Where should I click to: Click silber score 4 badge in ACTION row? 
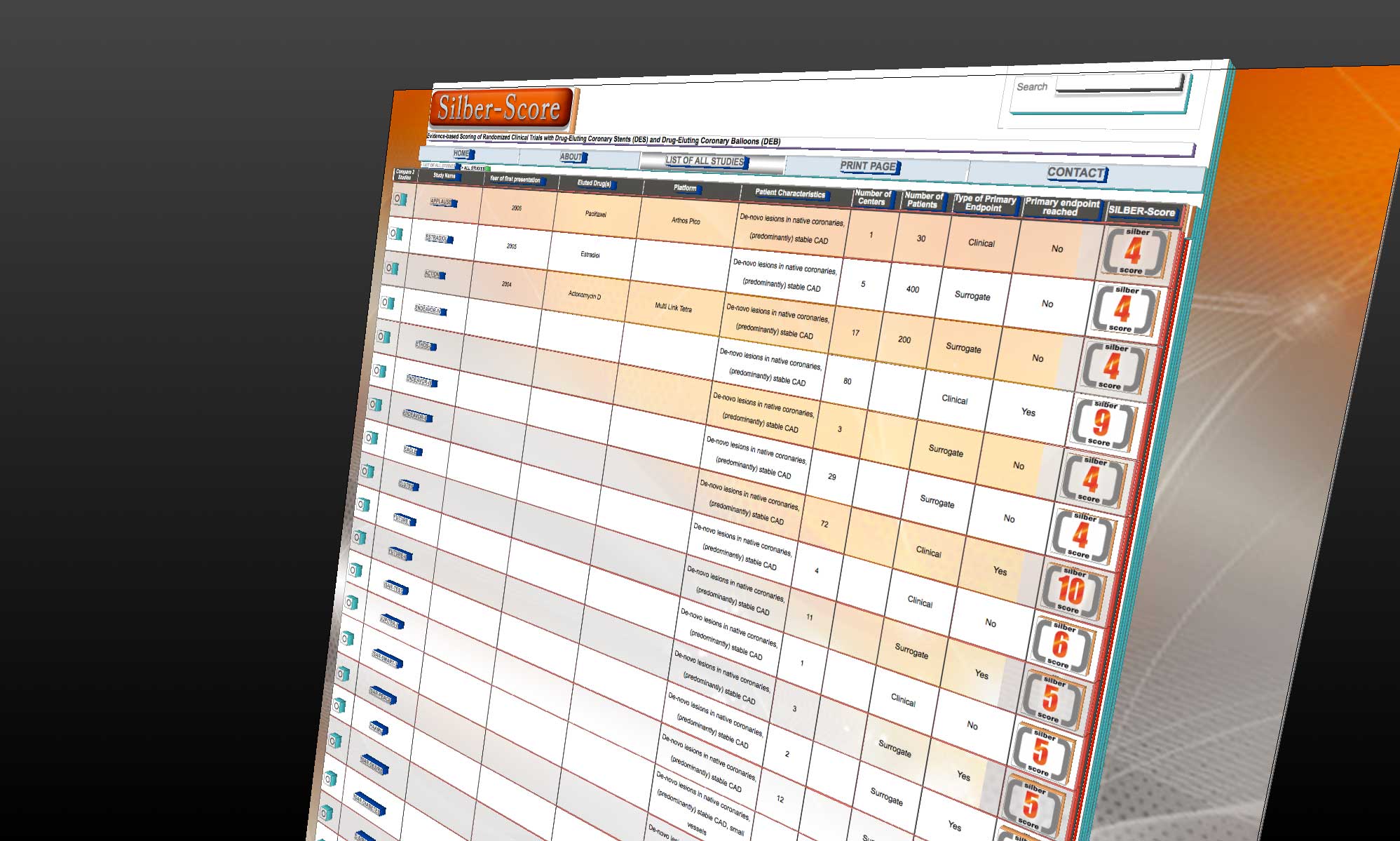(x=1113, y=367)
